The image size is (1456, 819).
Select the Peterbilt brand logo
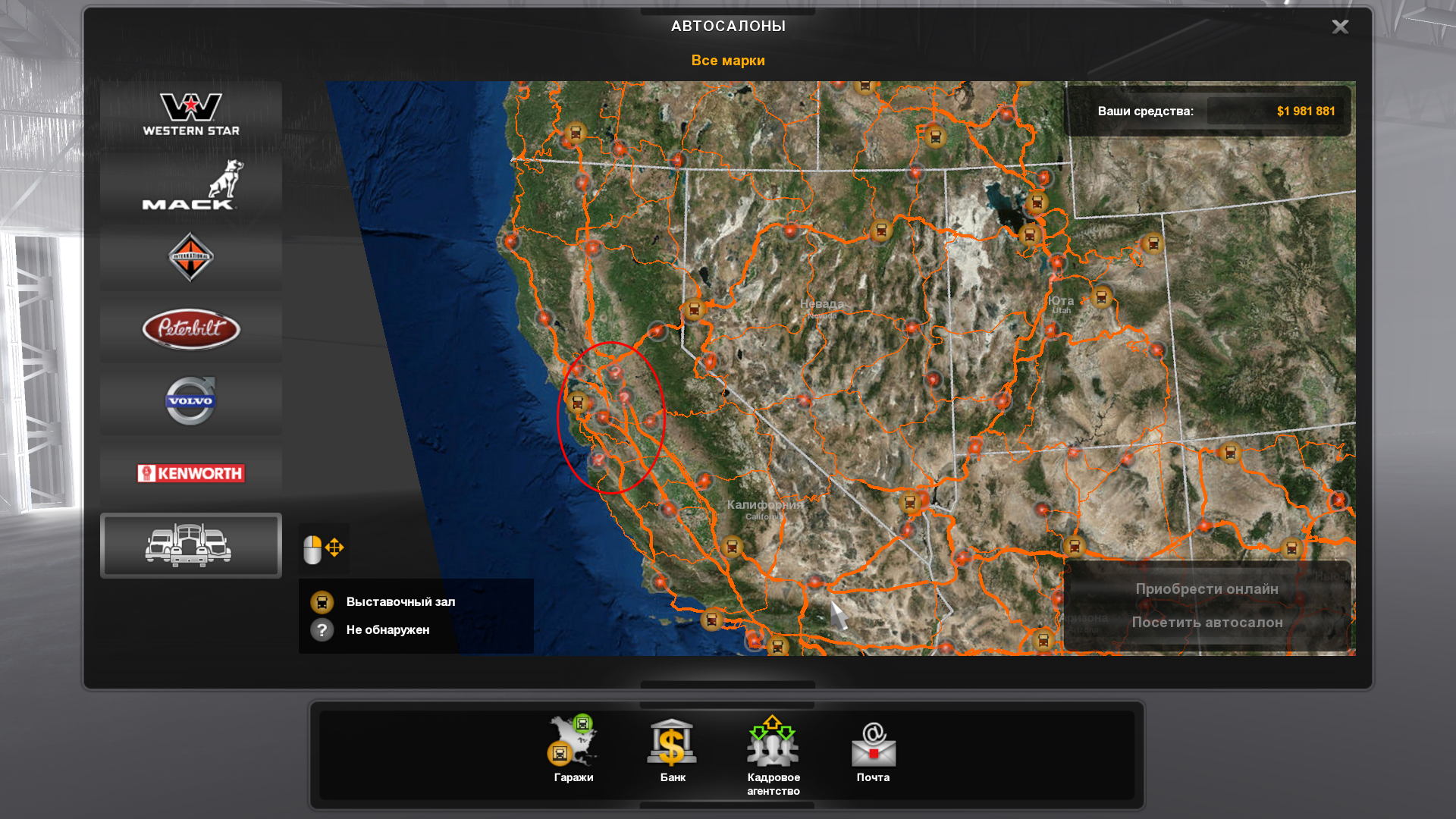191,329
